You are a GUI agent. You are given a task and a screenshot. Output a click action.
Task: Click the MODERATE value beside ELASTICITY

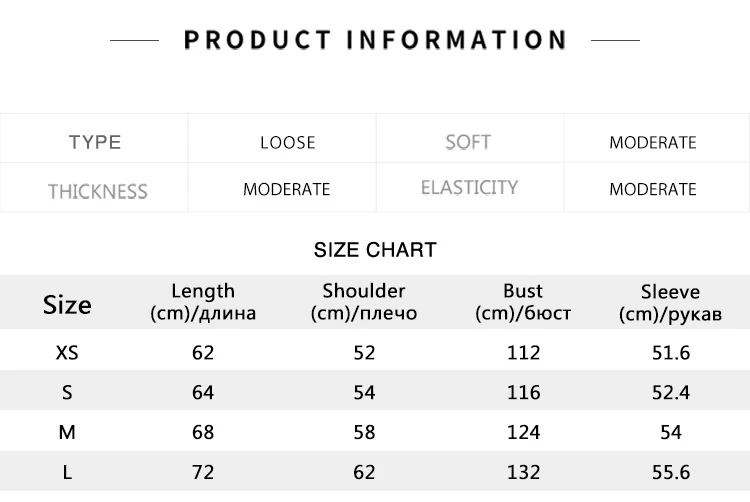652,189
